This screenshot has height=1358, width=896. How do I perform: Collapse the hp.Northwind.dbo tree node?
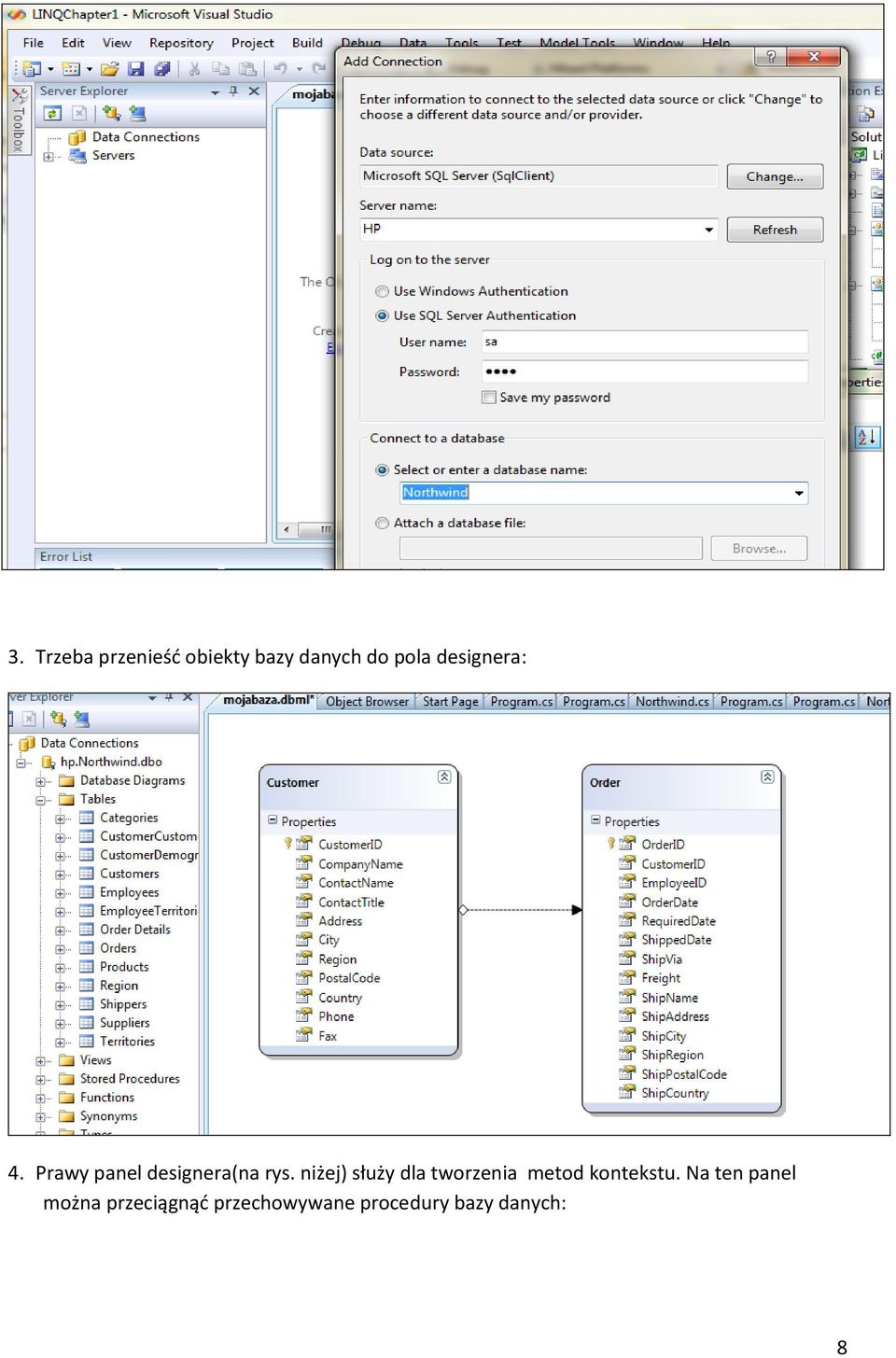21,763
